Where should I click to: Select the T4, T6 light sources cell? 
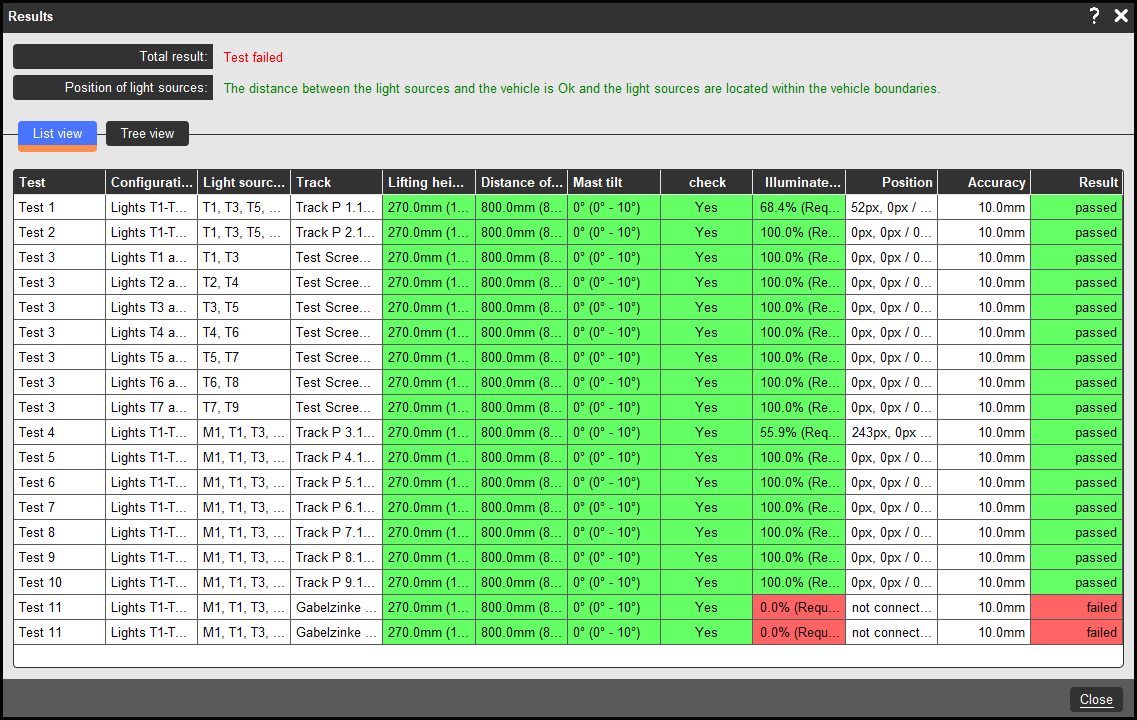click(x=244, y=333)
